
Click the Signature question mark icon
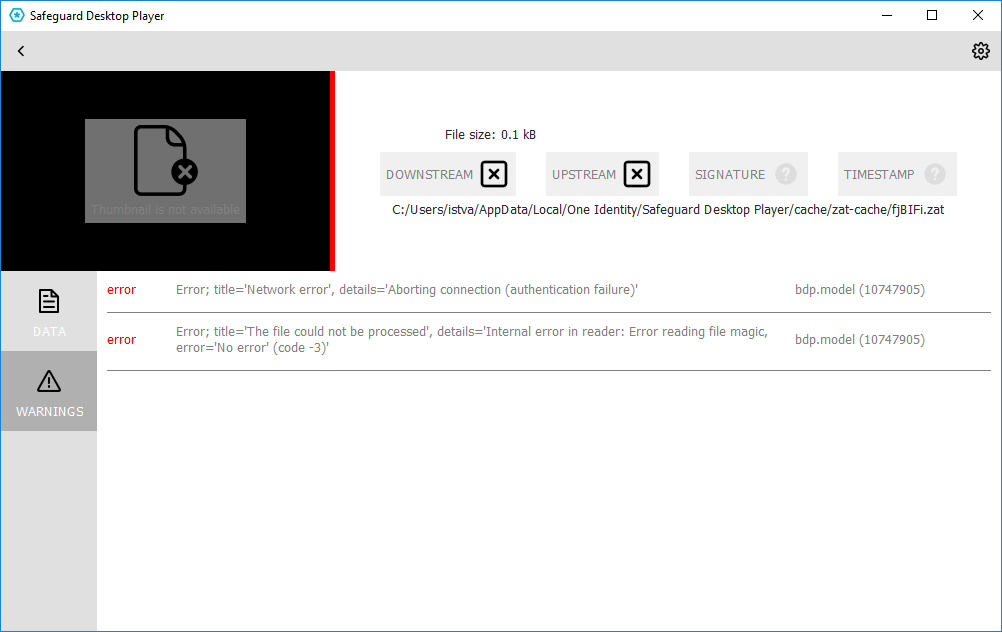click(x=786, y=174)
